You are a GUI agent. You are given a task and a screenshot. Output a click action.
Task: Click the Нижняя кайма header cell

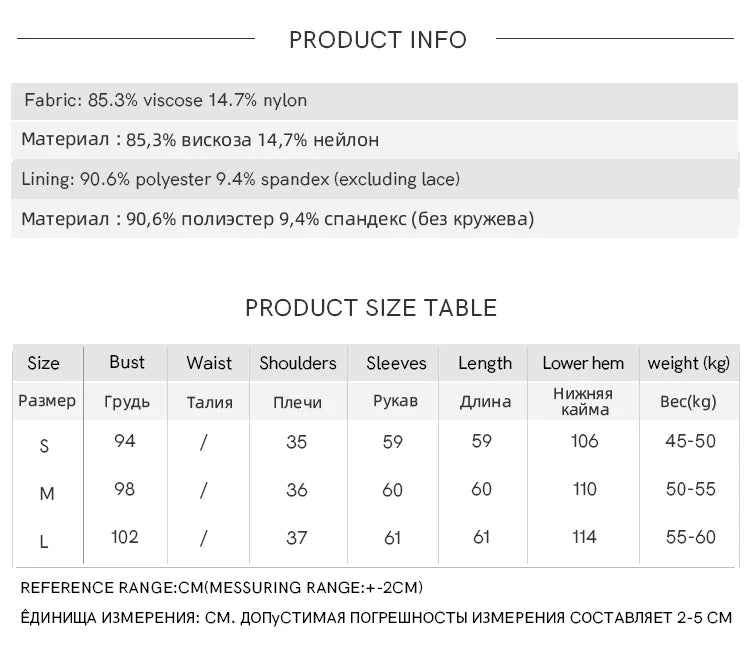583,402
